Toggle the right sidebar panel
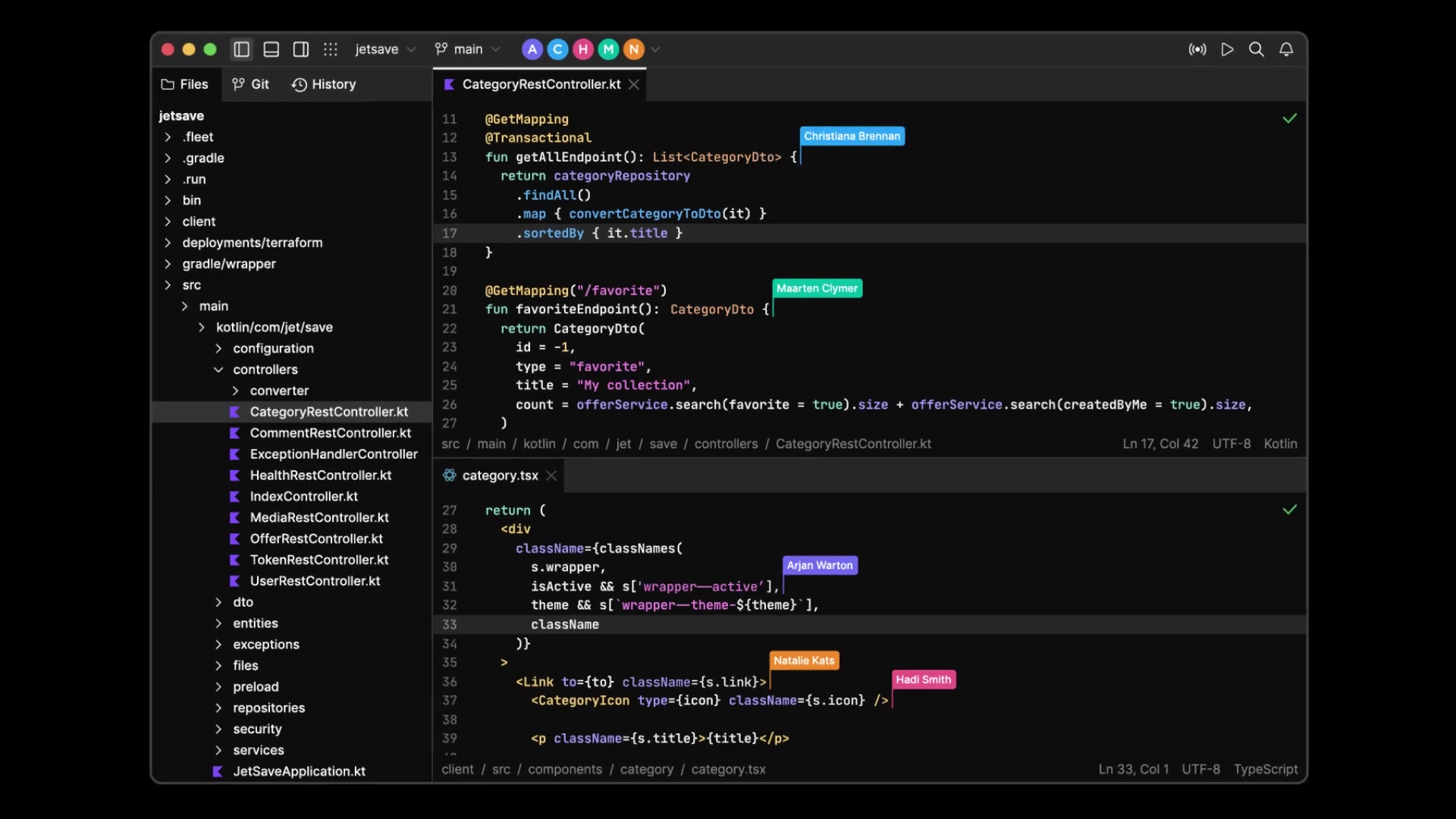Image resolution: width=1456 pixels, height=819 pixels. click(x=300, y=49)
